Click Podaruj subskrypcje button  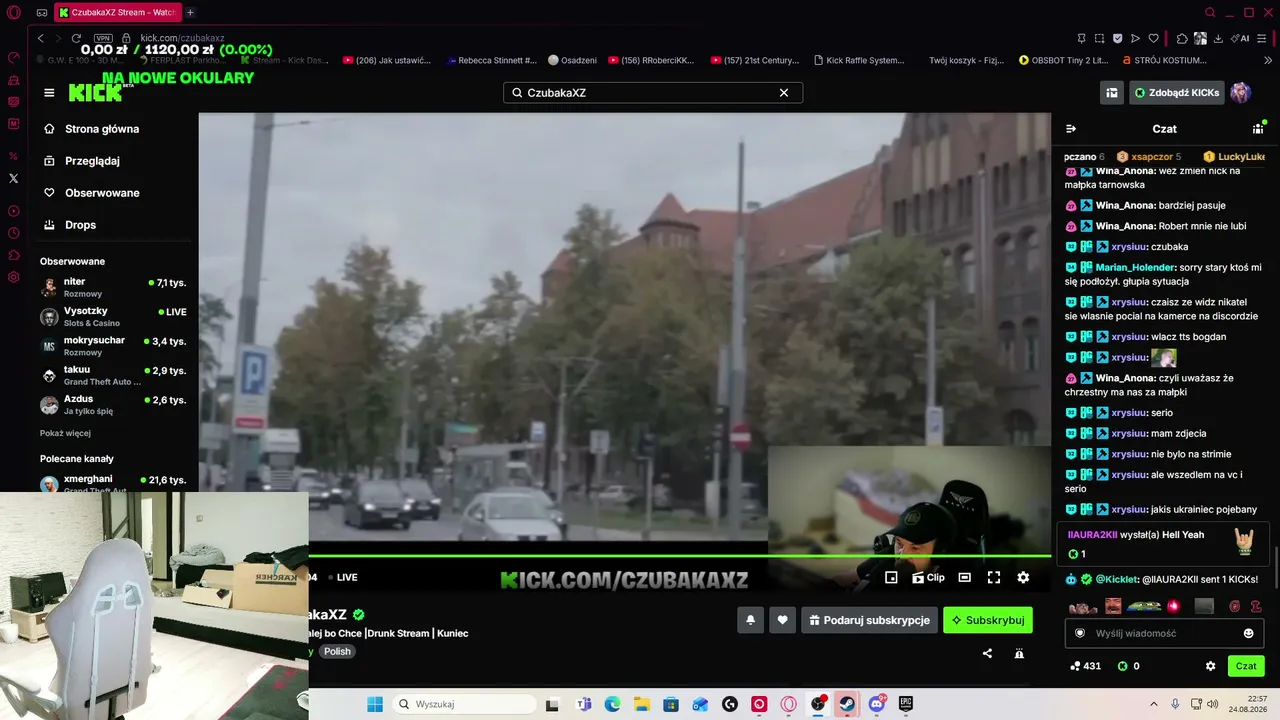(x=869, y=620)
